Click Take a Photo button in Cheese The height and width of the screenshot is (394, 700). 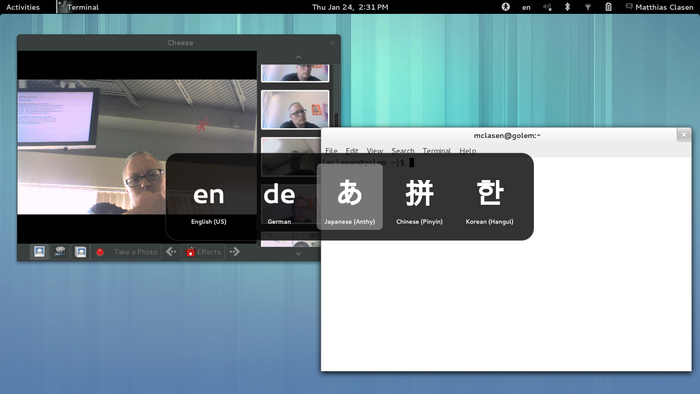[x=127, y=252]
